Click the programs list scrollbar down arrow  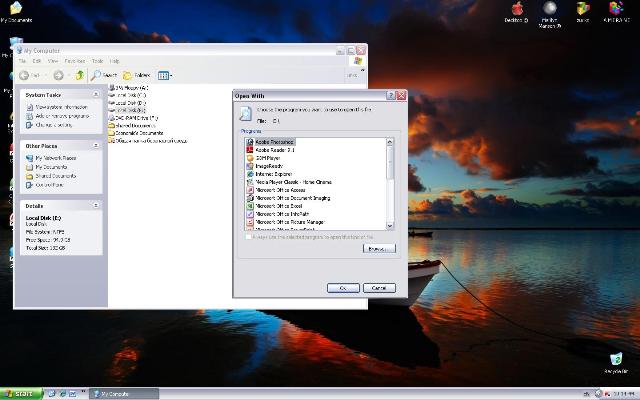pos(390,226)
